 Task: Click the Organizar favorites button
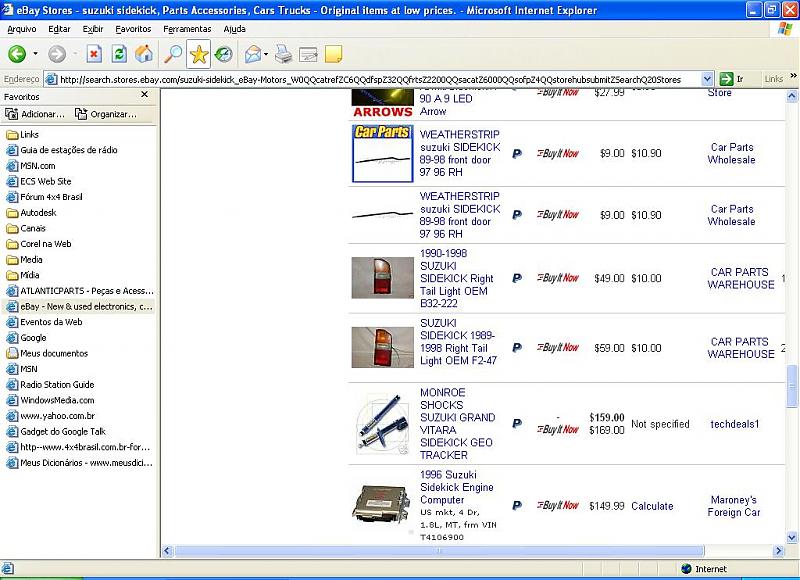106,114
